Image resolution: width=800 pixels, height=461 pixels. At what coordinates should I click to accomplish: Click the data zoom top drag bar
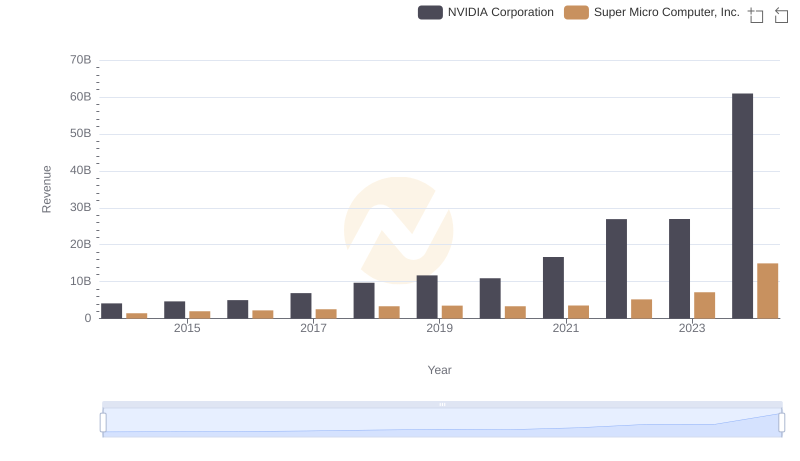coord(442,404)
